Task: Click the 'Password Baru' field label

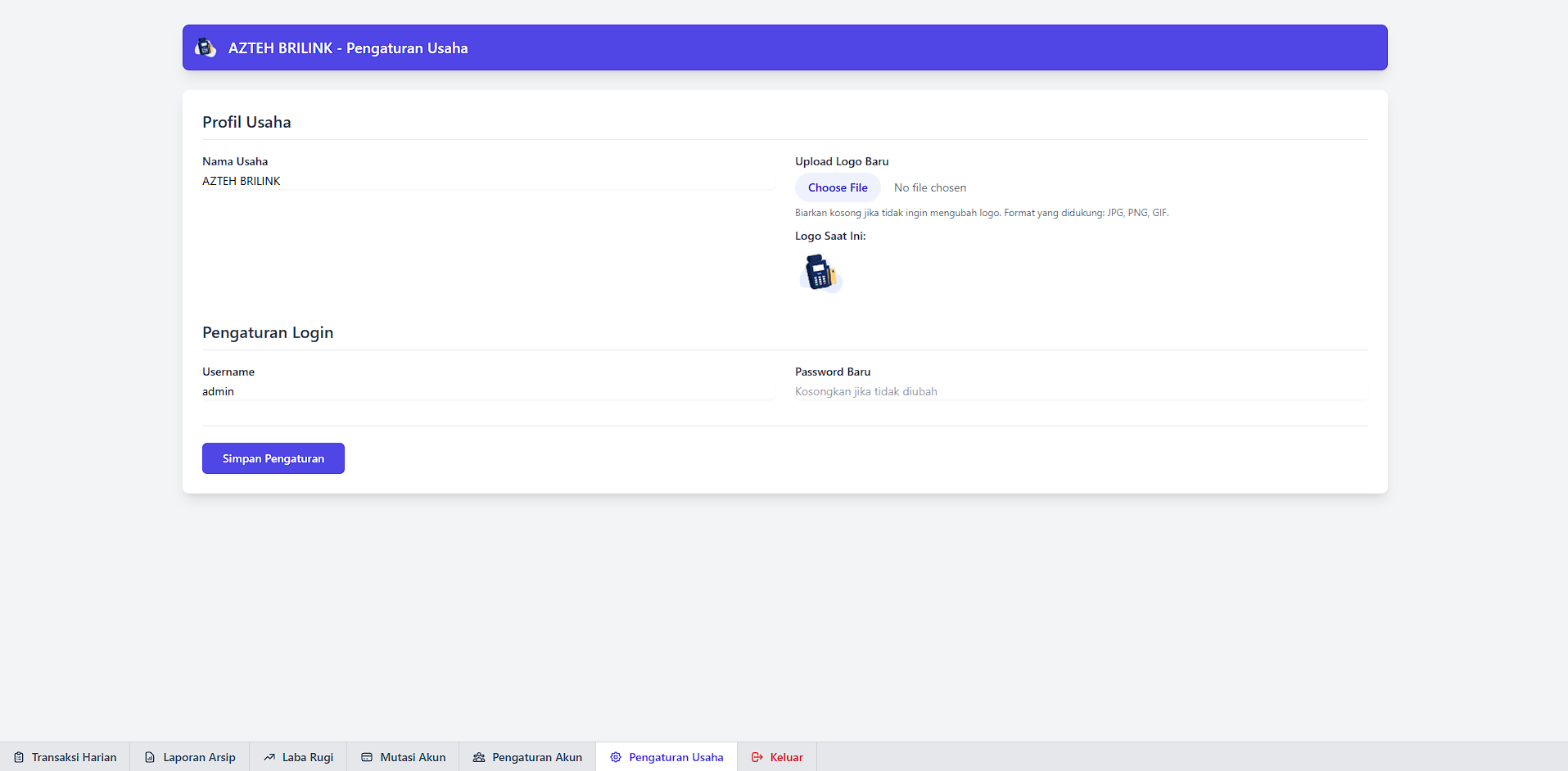Action: pyautogui.click(x=833, y=372)
